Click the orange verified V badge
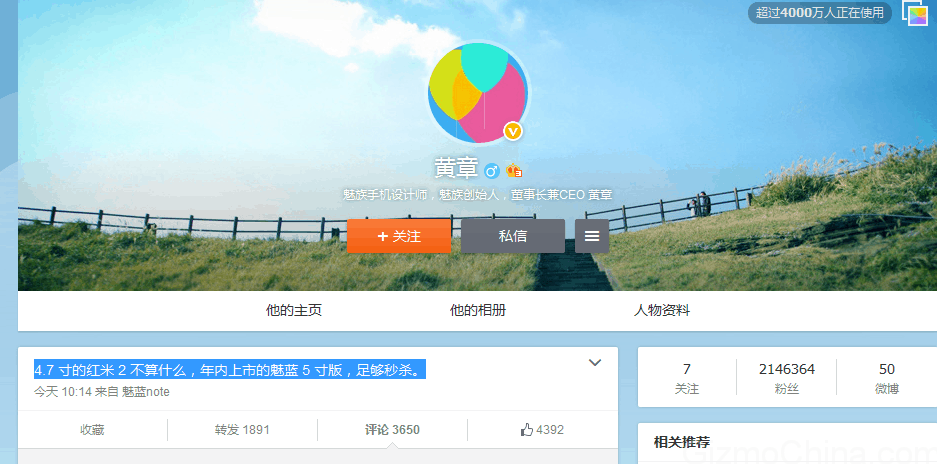The width and height of the screenshot is (937, 464). (513, 131)
